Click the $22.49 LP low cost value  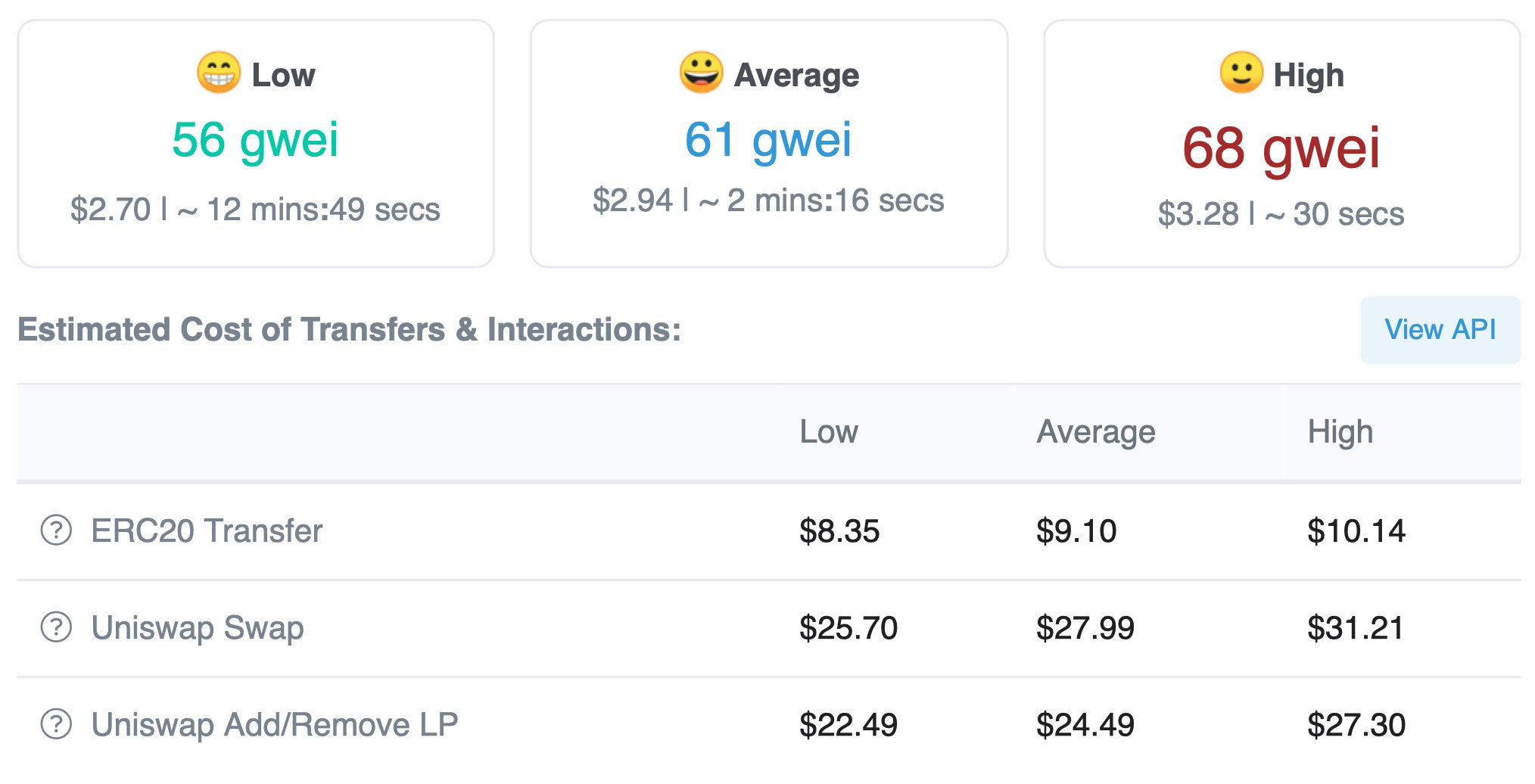(x=848, y=724)
